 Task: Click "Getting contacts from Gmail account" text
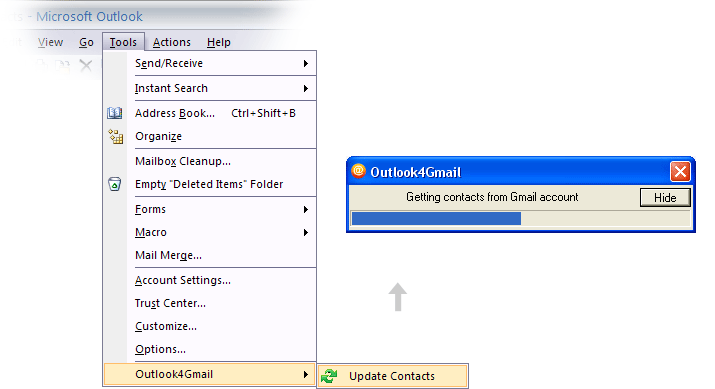[x=492, y=197]
